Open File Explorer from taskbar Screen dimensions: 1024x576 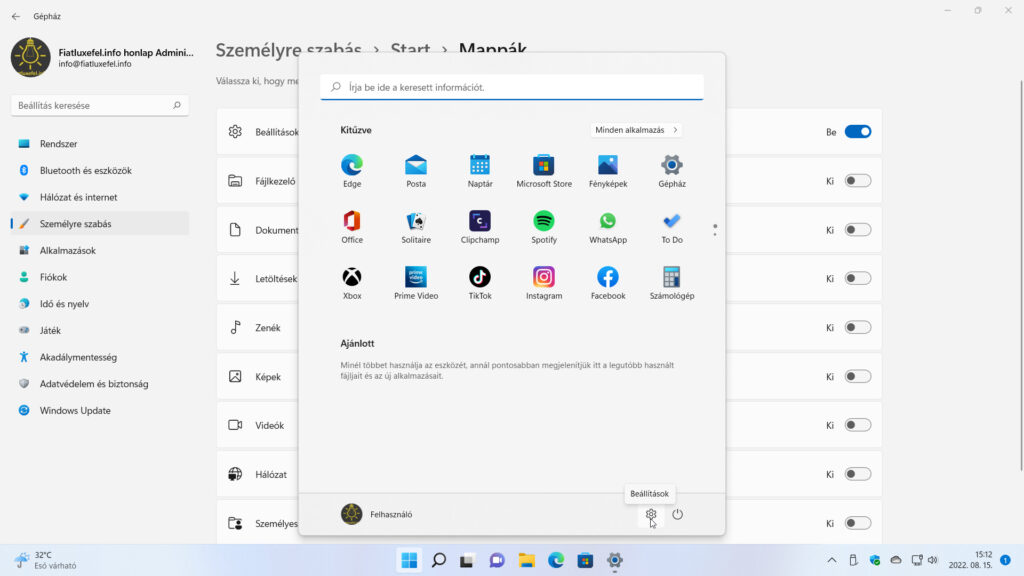tap(526, 560)
